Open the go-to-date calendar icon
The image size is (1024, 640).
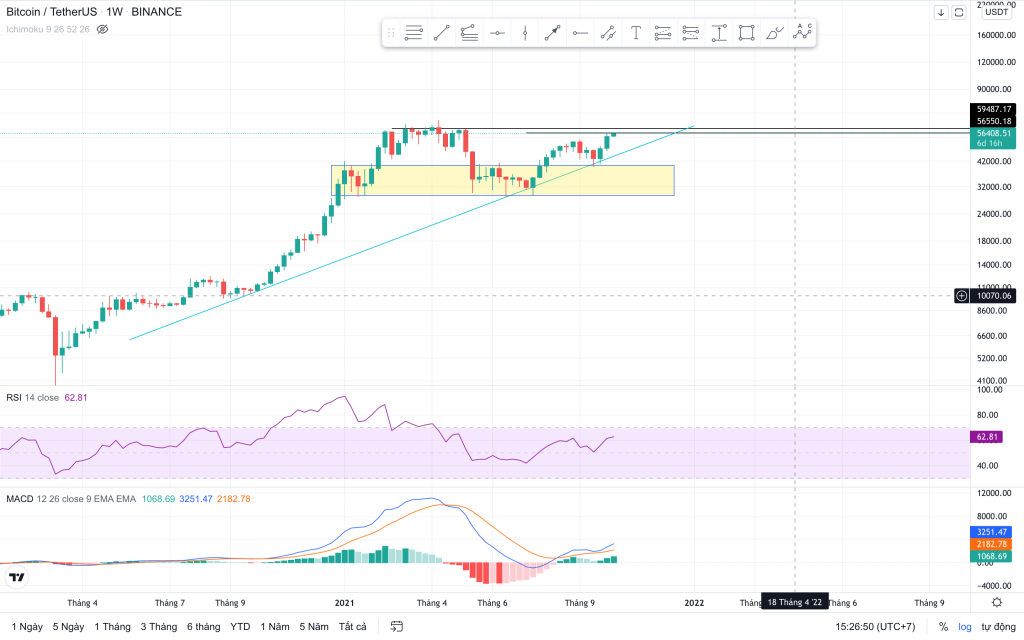(x=397, y=627)
